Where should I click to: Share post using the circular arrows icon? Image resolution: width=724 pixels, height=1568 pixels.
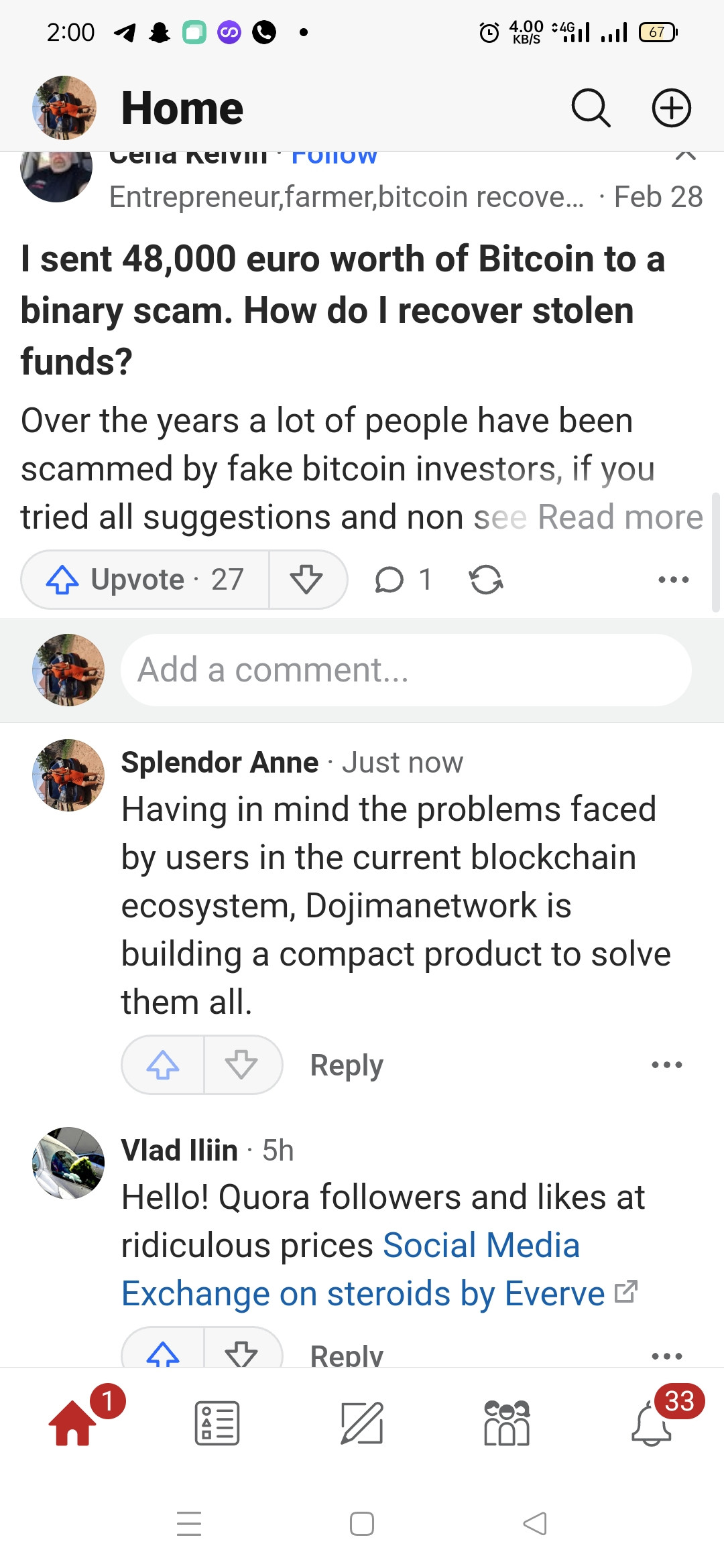click(486, 580)
